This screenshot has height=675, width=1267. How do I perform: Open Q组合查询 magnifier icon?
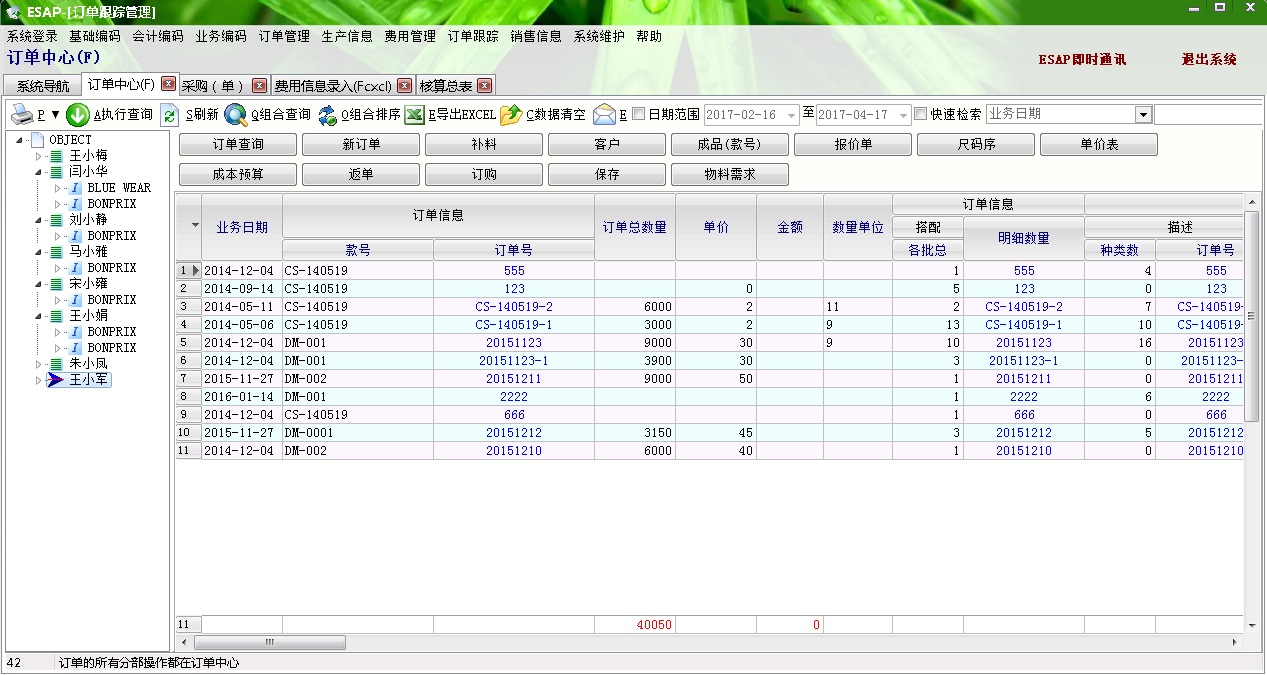click(x=235, y=115)
